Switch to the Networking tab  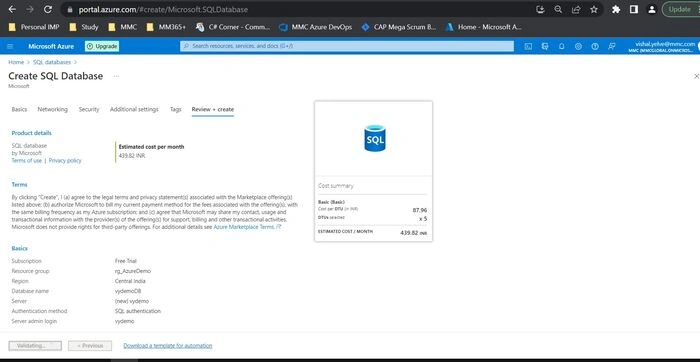(x=53, y=109)
